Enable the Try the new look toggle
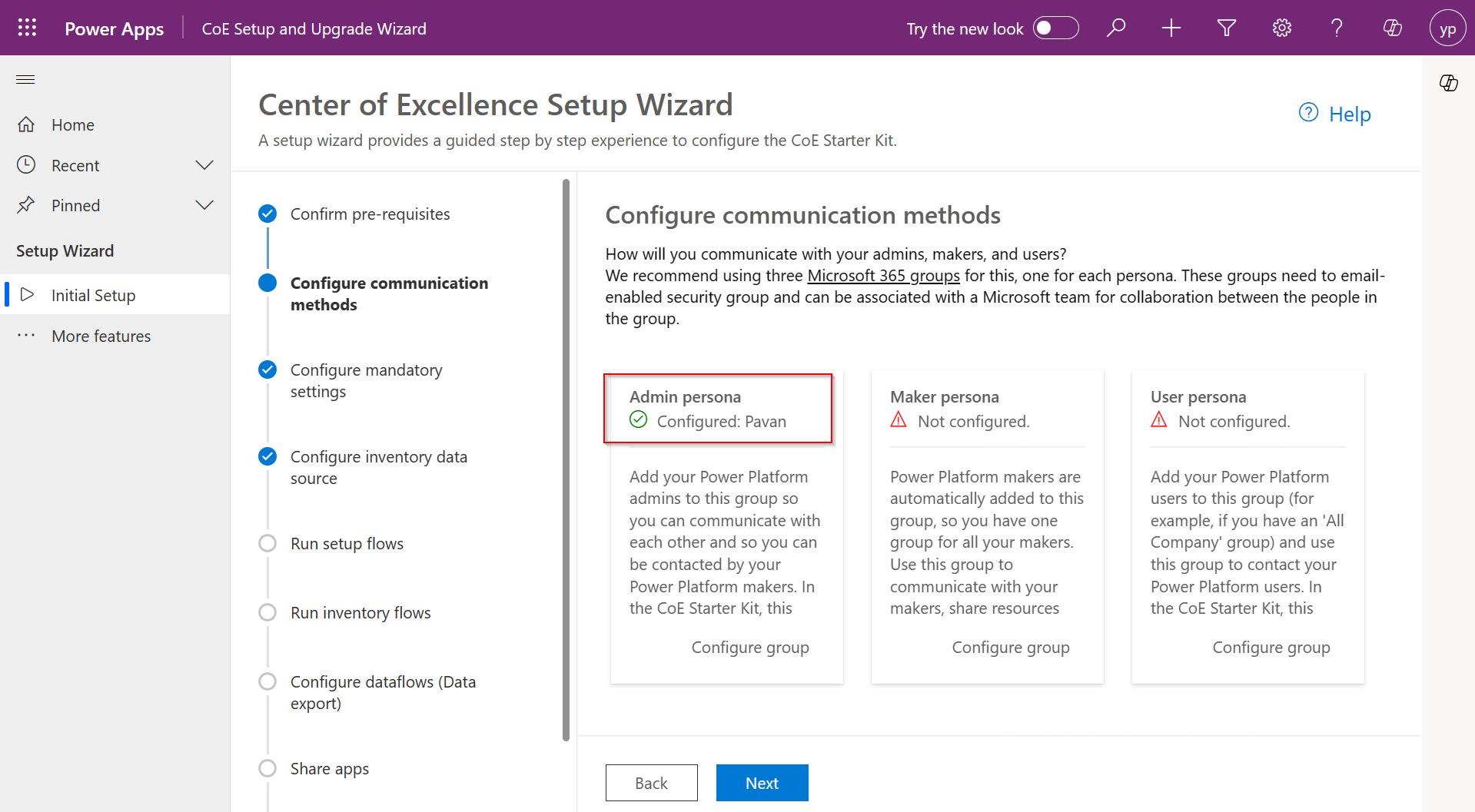This screenshot has height=812, width=1475. [1056, 28]
